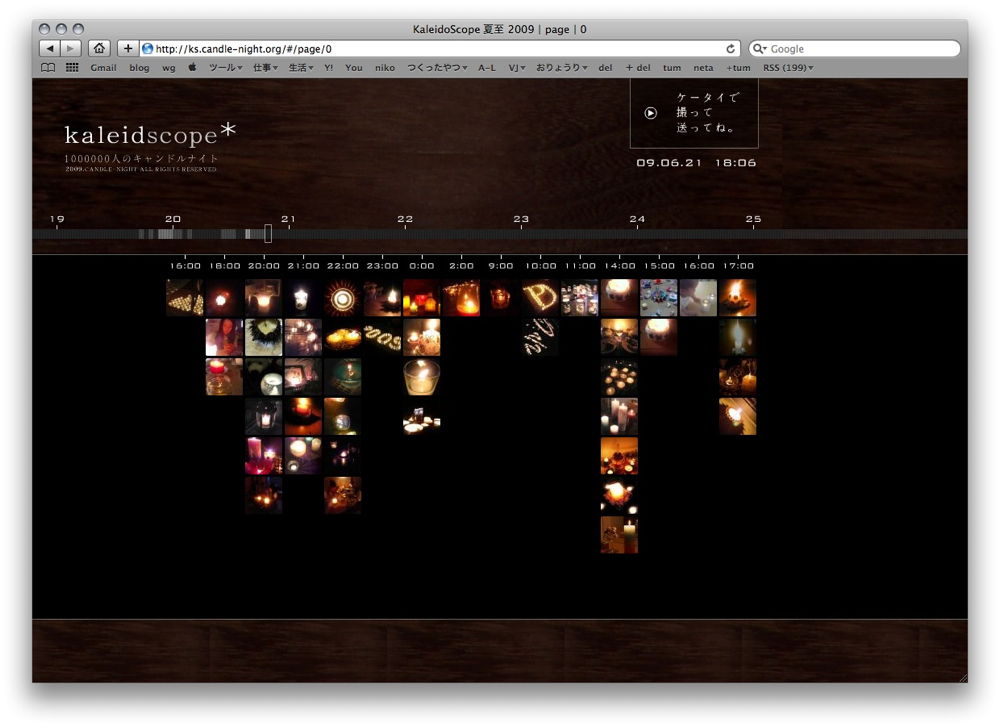Select day 23 on the timeline
This screenshot has width=1000, height=727.
521,219
